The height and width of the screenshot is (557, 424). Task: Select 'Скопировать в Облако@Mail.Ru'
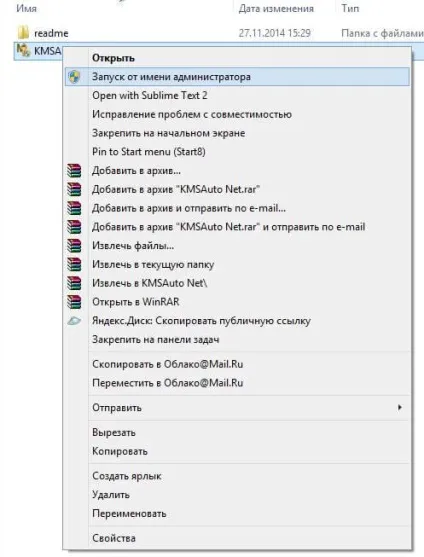point(237,364)
